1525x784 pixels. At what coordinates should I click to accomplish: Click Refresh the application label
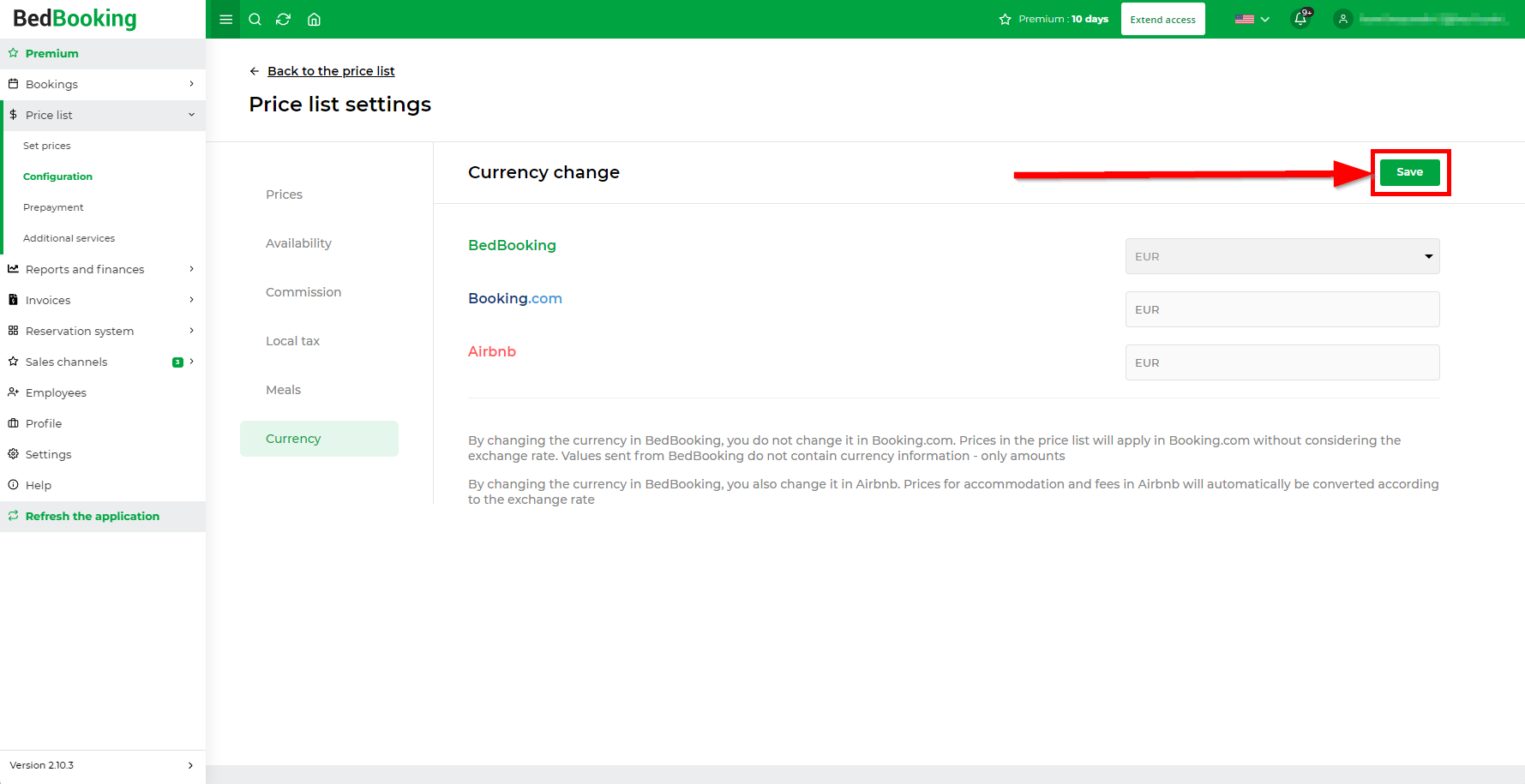click(93, 516)
